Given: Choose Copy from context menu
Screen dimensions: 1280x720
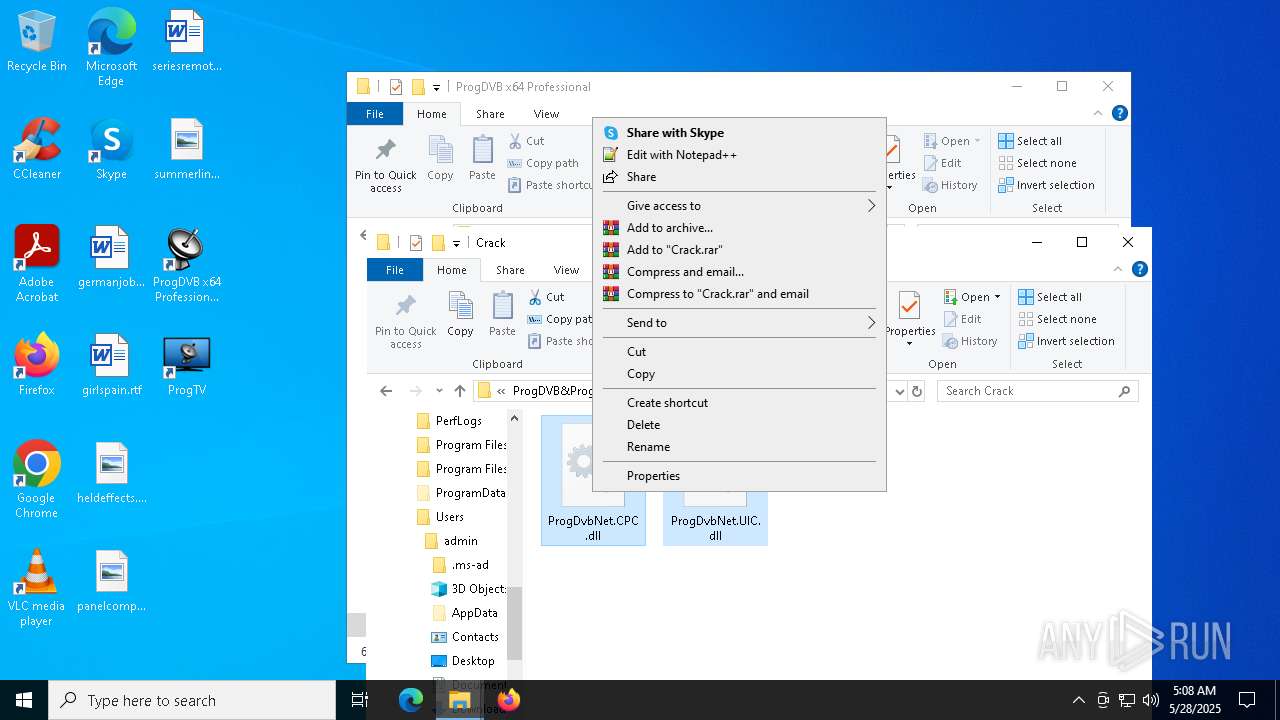Looking at the screenshot, I should pyautogui.click(x=740, y=374).
